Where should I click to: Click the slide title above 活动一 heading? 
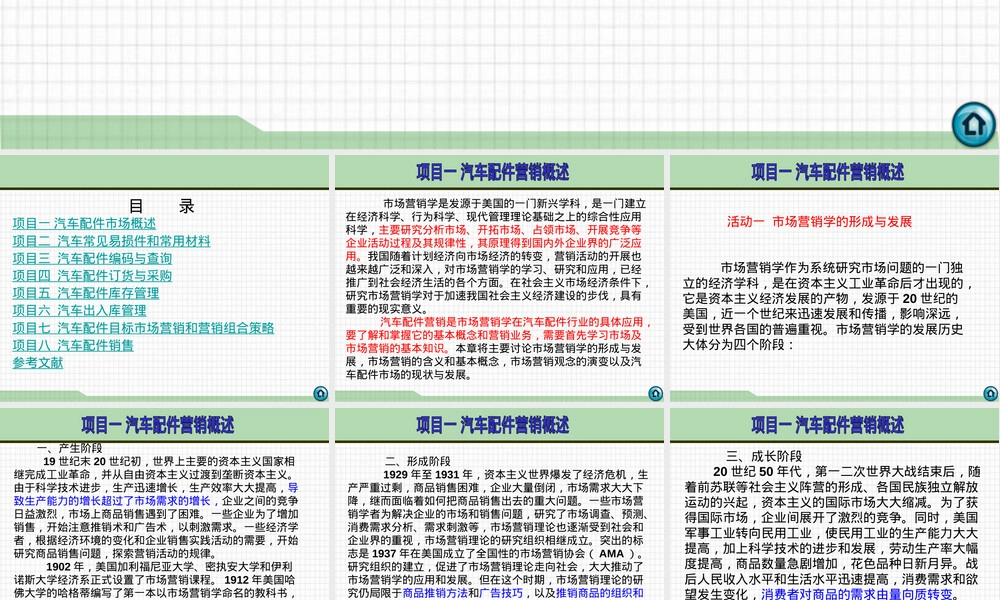click(x=827, y=172)
